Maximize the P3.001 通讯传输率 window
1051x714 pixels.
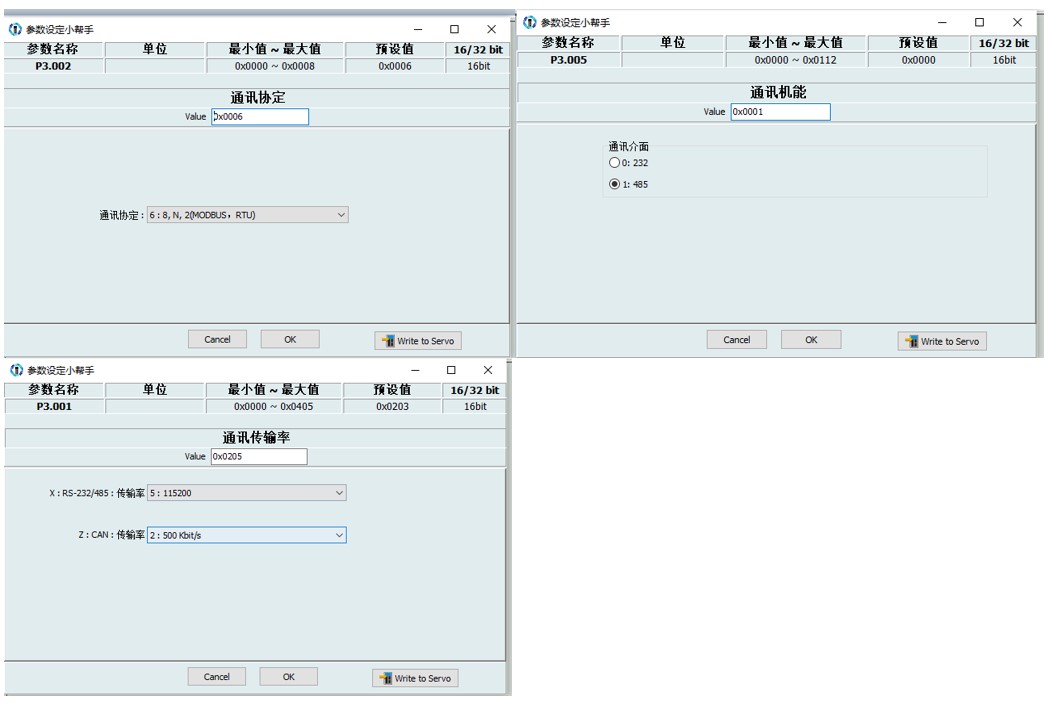coord(451,370)
